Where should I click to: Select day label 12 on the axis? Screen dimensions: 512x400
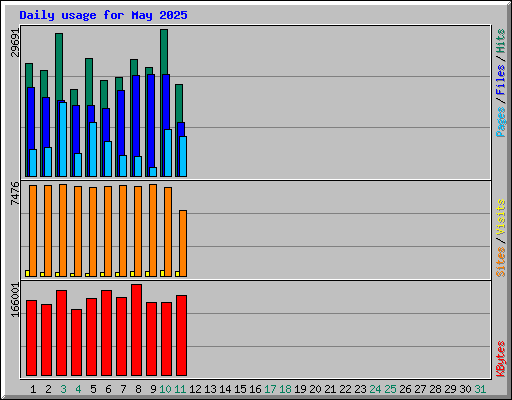click(x=195, y=389)
